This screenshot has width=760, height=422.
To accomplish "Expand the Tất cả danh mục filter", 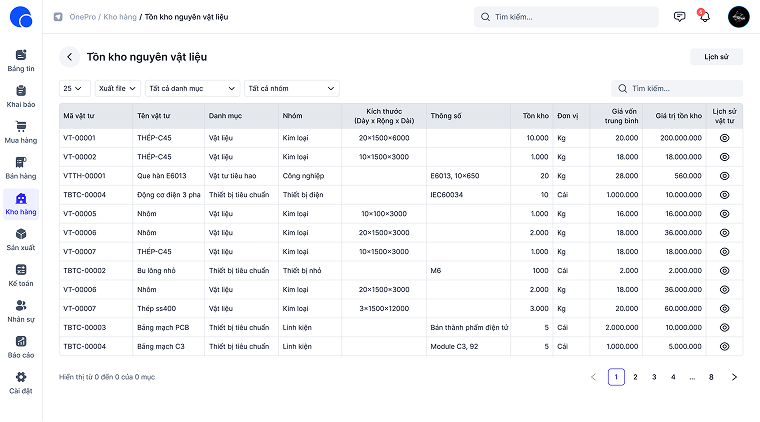I will pyautogui.click(x=192, y=88).
